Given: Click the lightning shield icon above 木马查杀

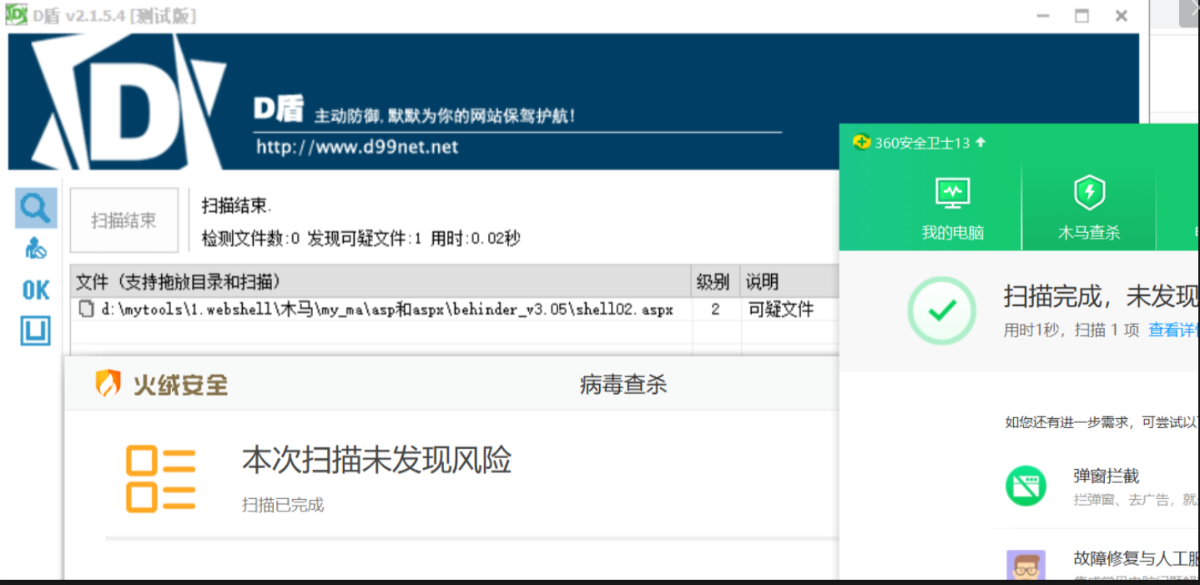Looking at the screenshot, I should 1089,192.
